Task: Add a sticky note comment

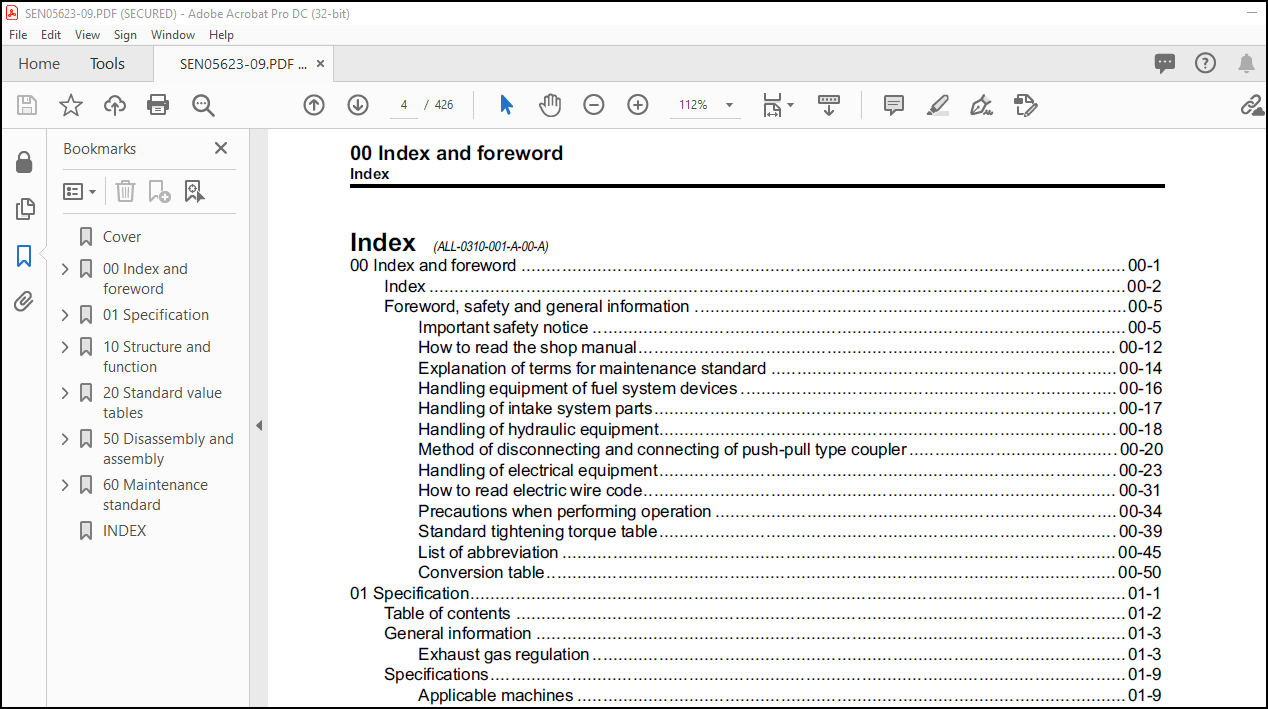Action: point(894,105)
